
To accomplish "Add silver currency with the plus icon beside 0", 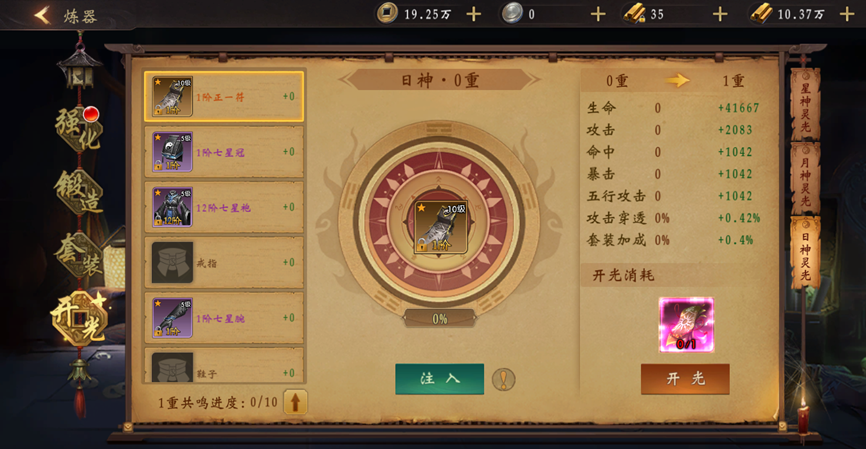I will coord(598,14).
